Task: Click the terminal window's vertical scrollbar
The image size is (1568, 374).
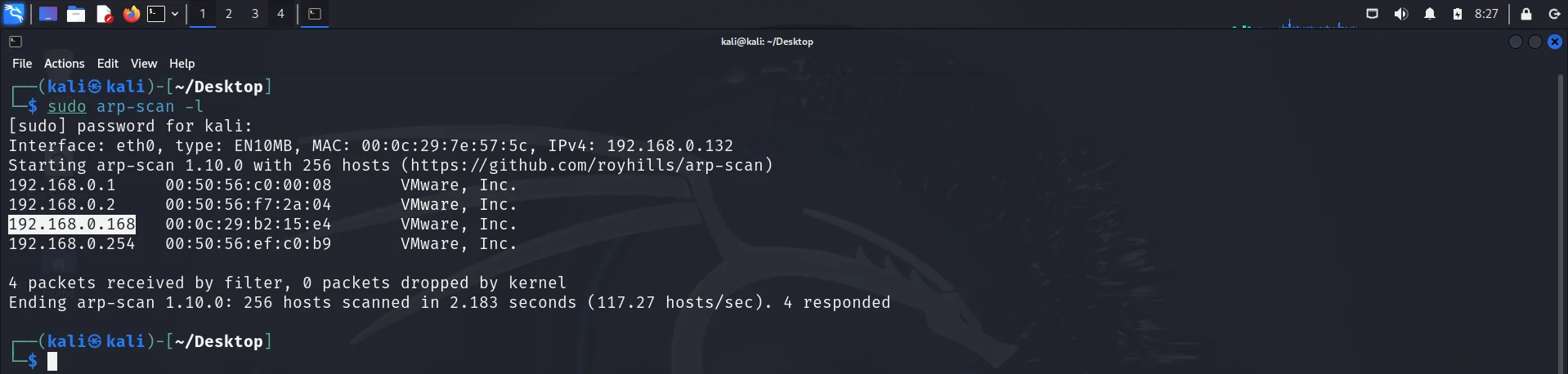Action: coord(1561,220)
